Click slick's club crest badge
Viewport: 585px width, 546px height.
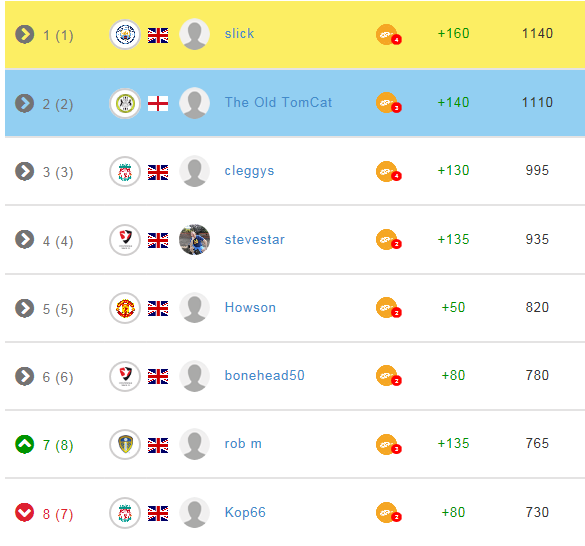(x=125, y=35)
